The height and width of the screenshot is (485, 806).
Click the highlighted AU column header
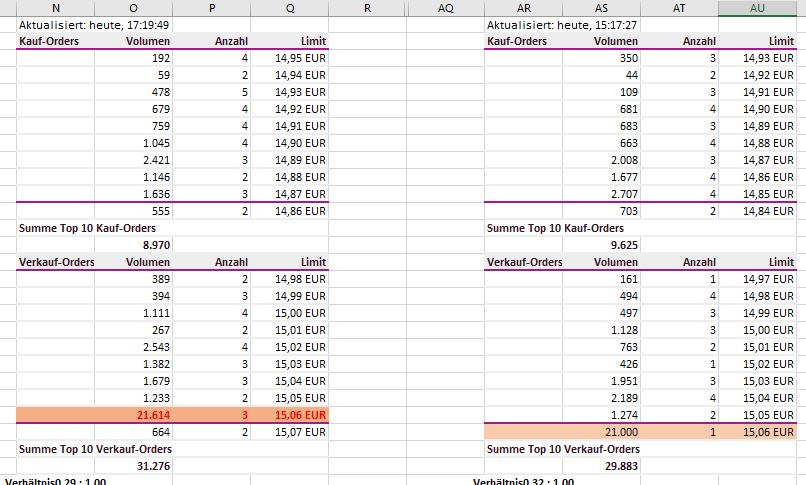click(757, 8)
